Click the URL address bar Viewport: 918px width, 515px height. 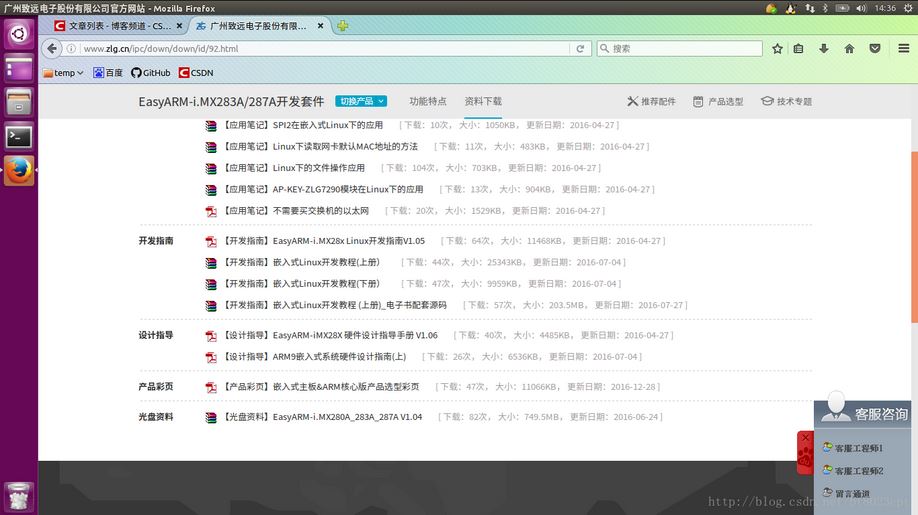pos(325,49)
